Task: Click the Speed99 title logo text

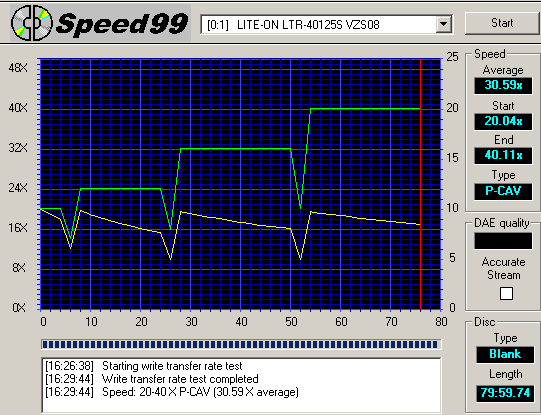Action: [121, 24]
